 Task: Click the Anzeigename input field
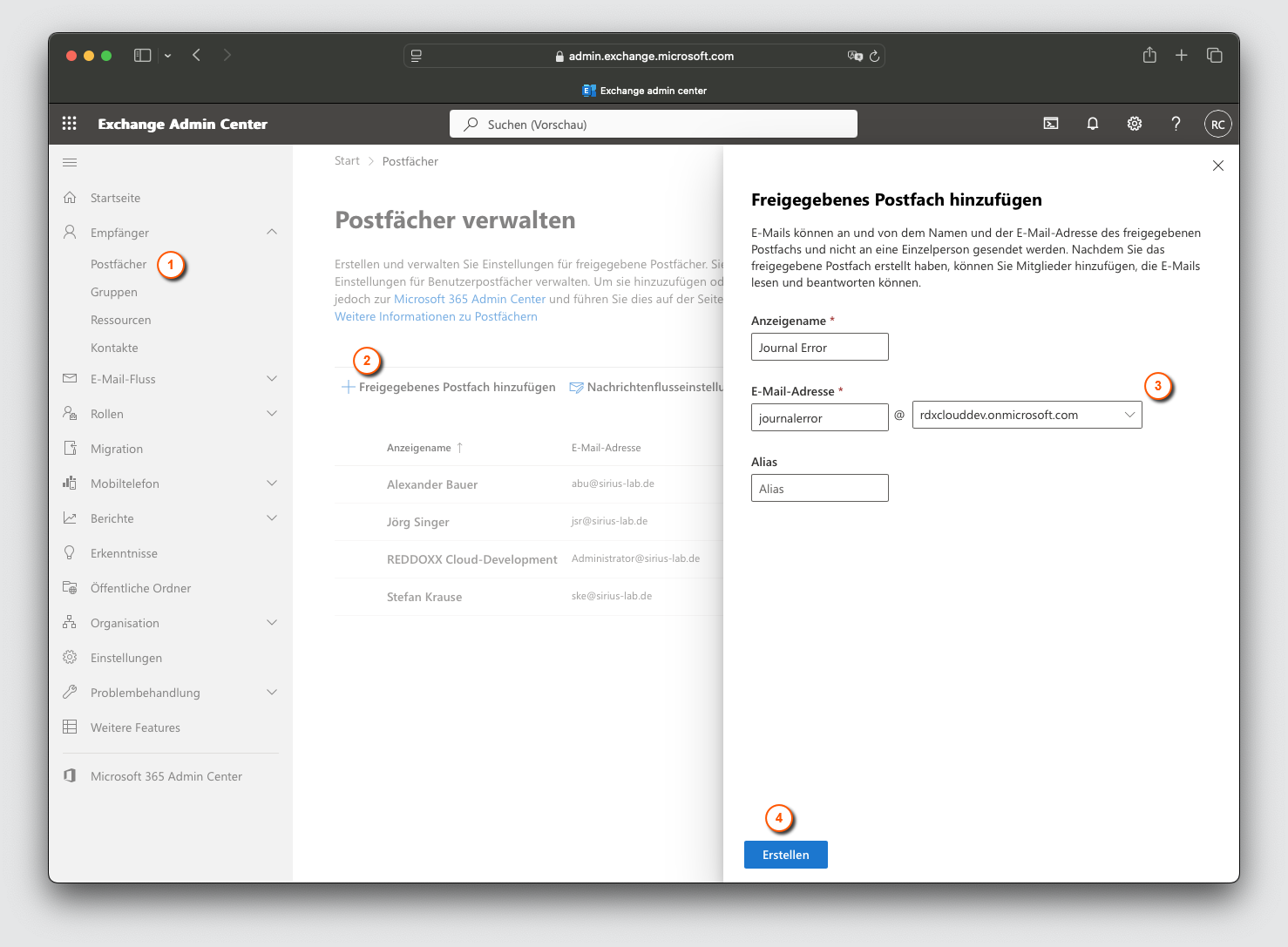pyautogui.click(x=820, y=347)
